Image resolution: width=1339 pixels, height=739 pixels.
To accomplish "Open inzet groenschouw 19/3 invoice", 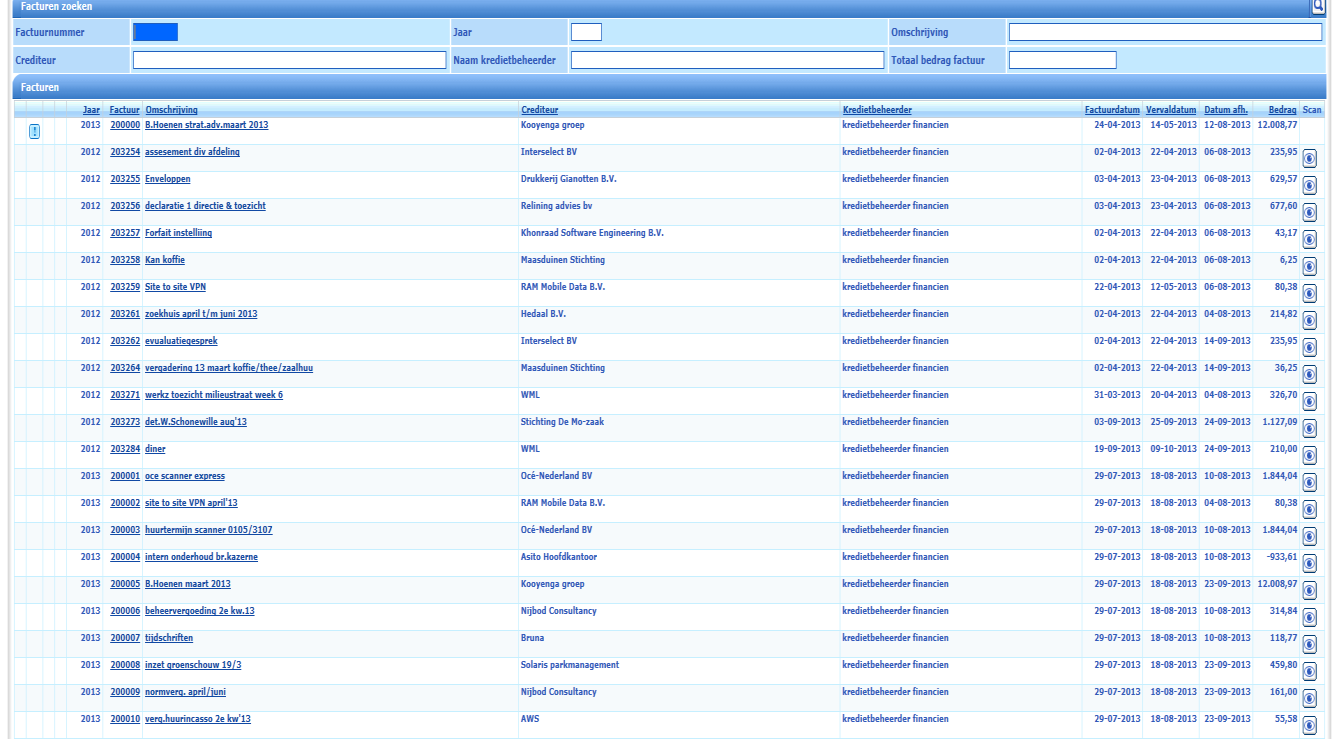I will pyautogui.click(x=194, y=665).
